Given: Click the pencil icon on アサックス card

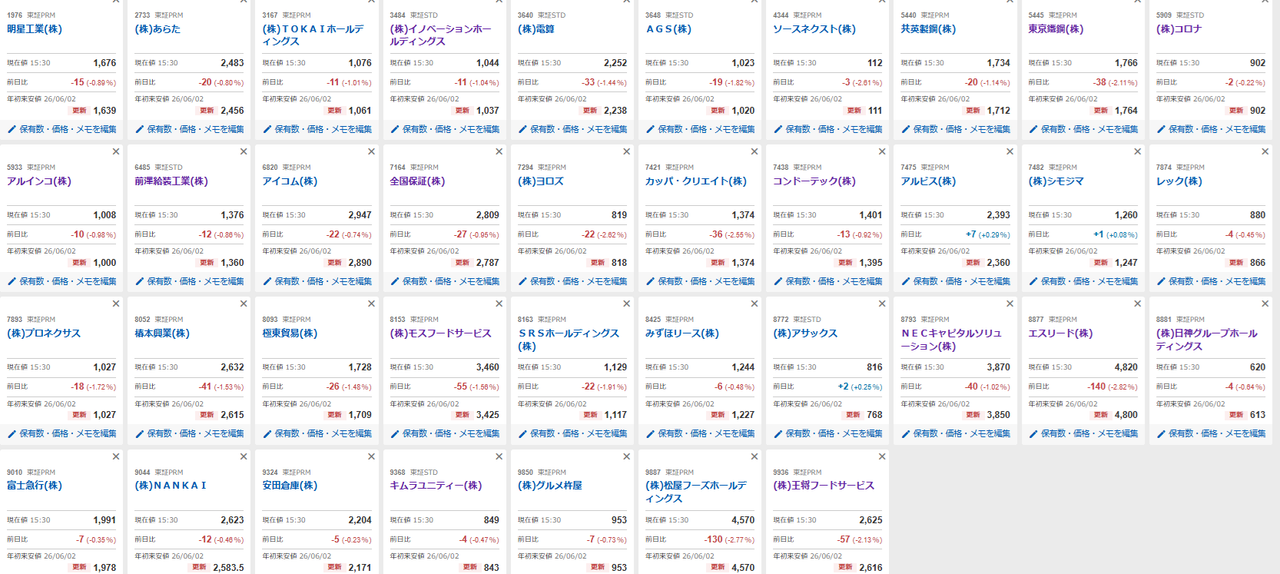Looking at the screenshot, I should 778,434.
